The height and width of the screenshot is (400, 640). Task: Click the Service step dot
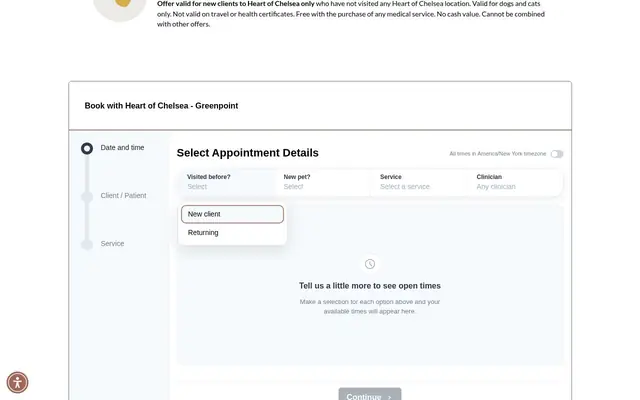click(87, 244)
